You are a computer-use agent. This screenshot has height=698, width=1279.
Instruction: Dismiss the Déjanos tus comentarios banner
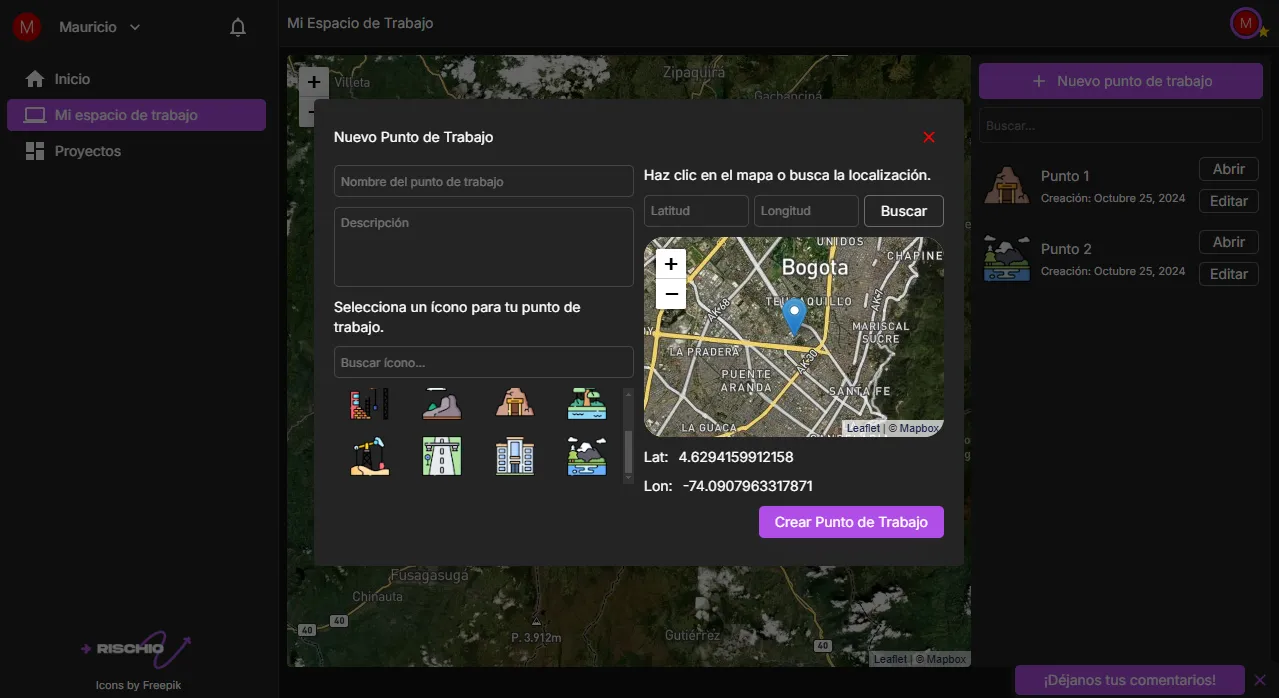(1259, 680)
